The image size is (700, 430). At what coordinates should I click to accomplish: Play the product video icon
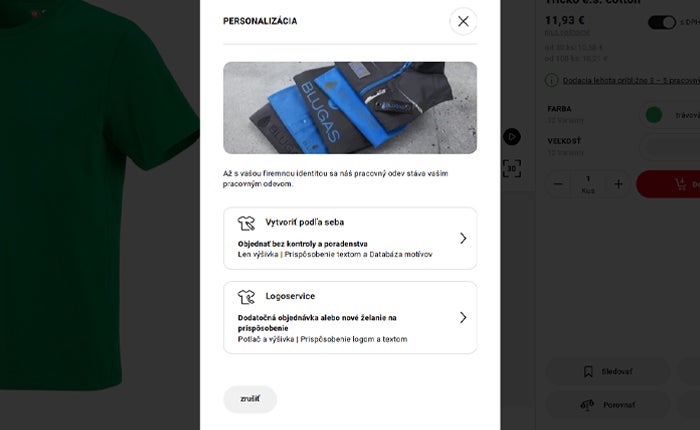(x=512, y=137)
